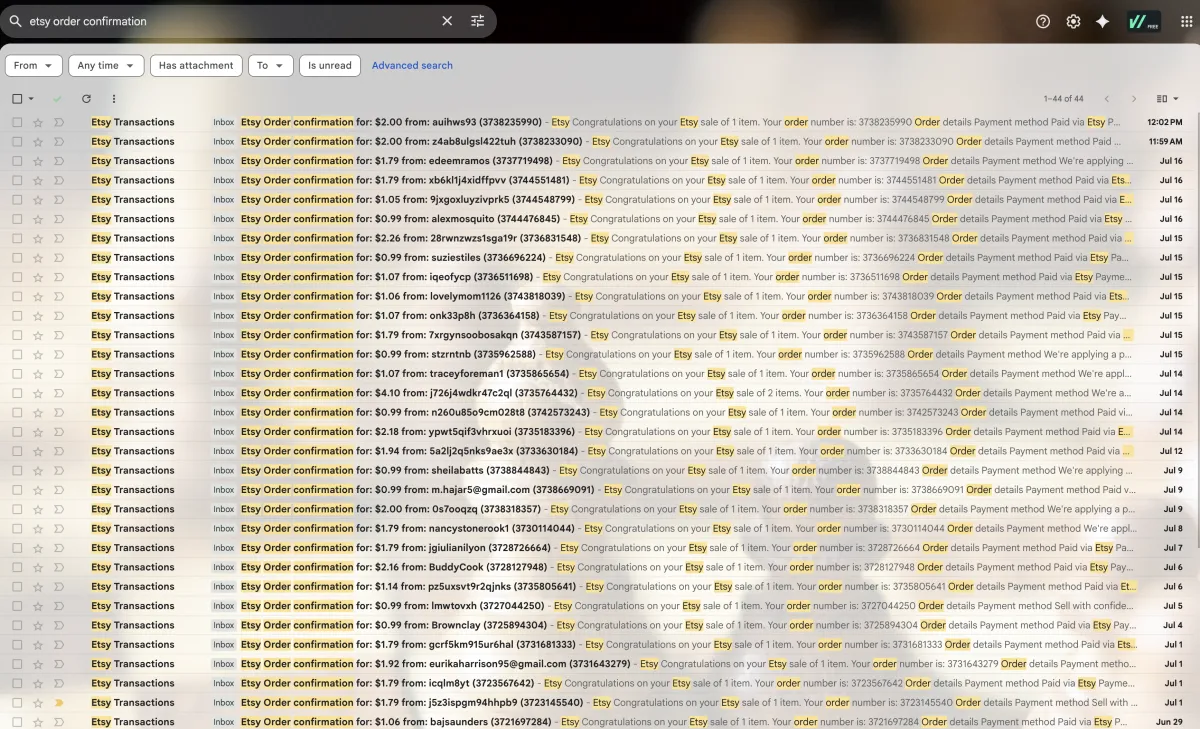Check the box for the iqeofycp order
Screen dimensions: 1200x729
[17, 277]
